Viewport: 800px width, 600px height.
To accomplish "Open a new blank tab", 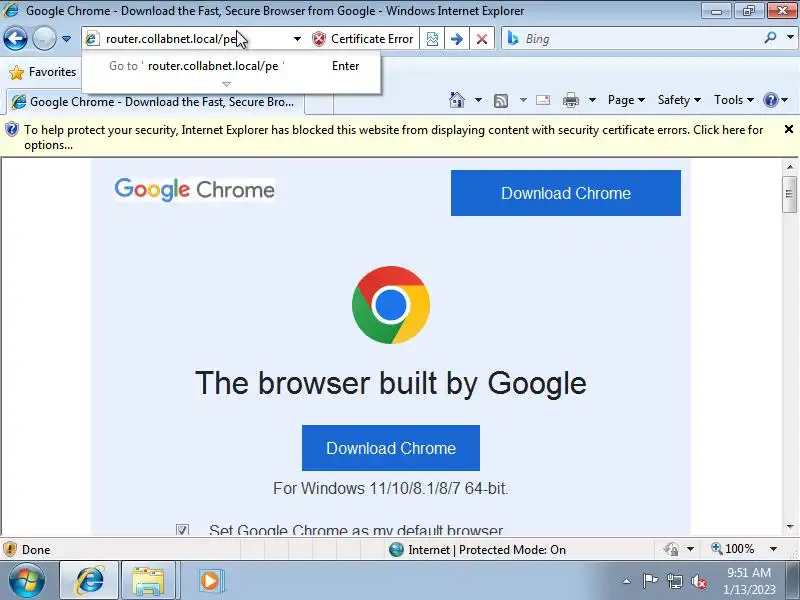I will pyautogui.click(x=319, y=103).
